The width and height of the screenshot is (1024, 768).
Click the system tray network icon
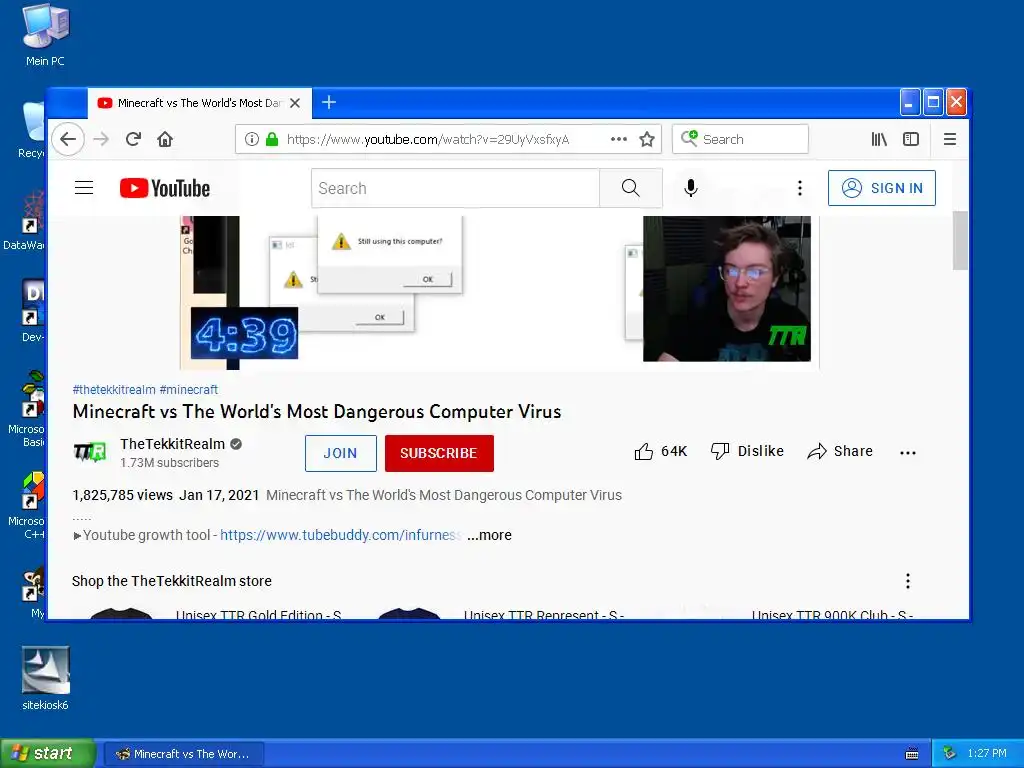(x=949, y=754)
